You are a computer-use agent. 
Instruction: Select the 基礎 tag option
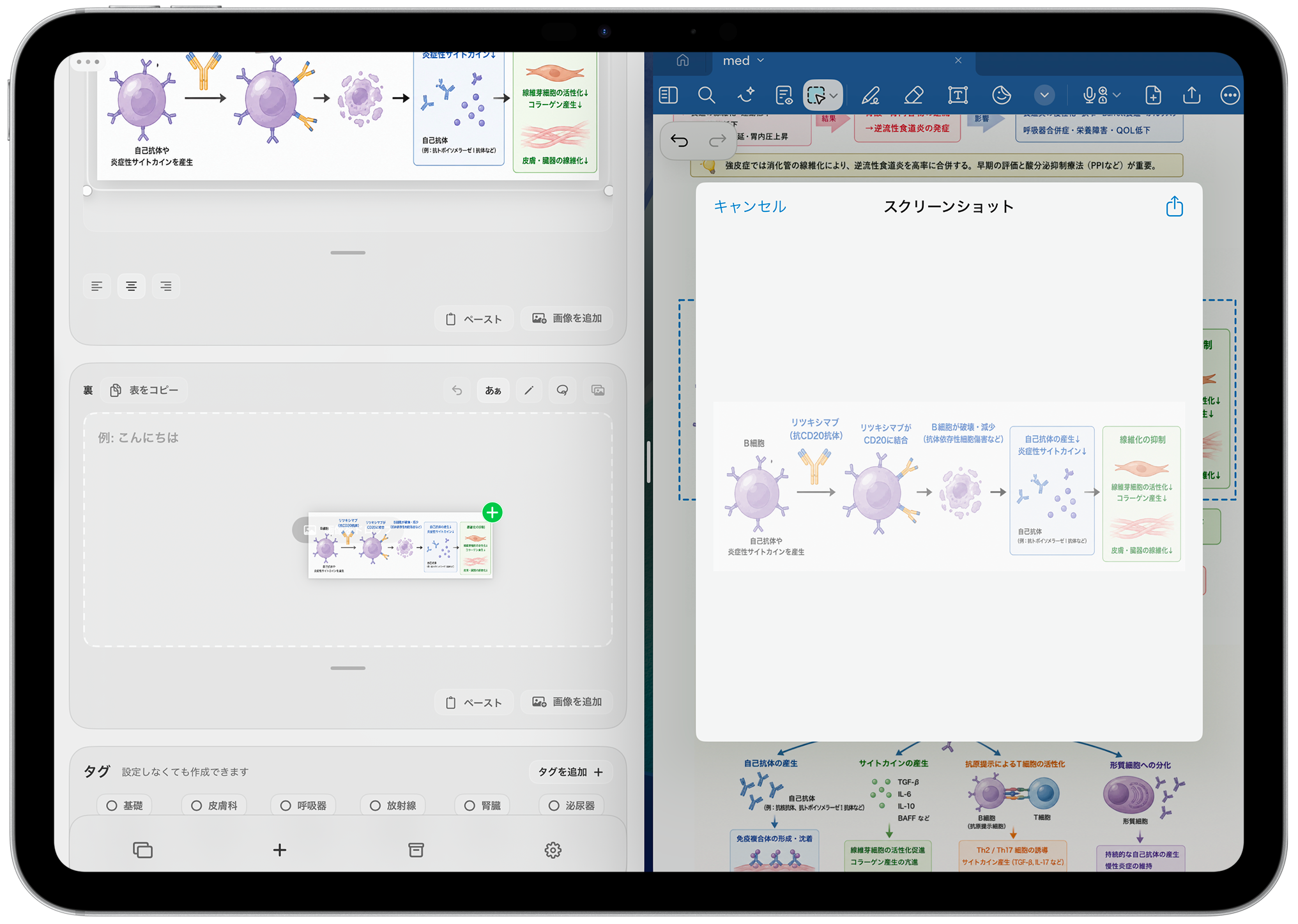tap(125, 806)
